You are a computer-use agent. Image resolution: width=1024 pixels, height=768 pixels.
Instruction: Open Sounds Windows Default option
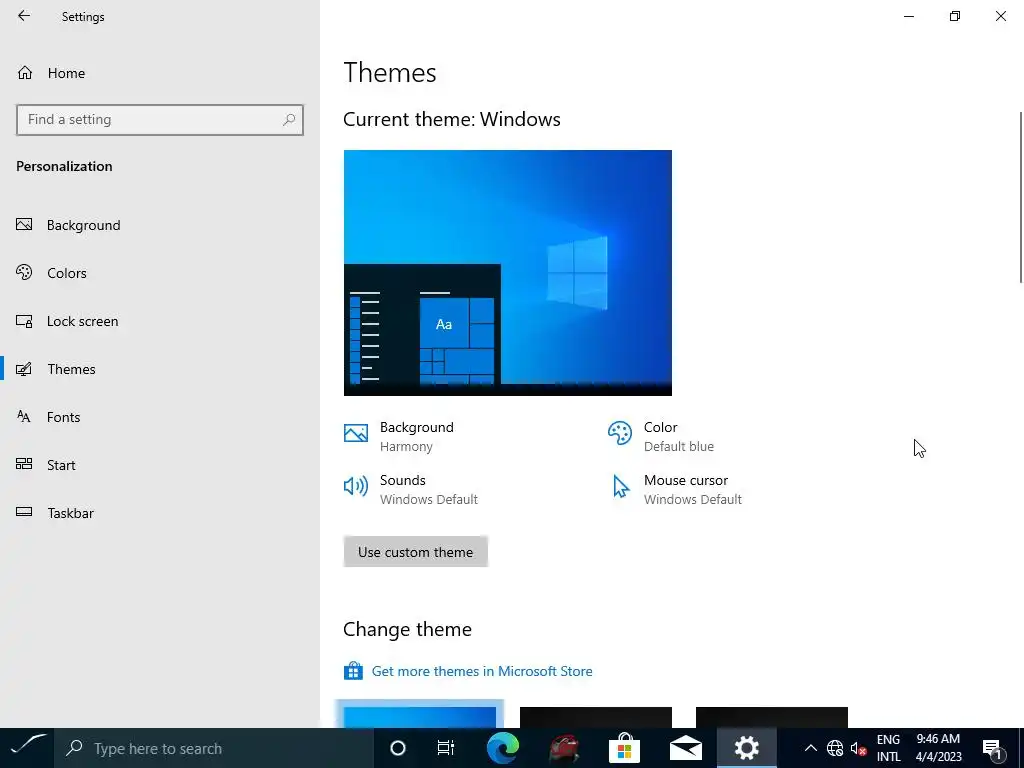click(x=411, y=489)
